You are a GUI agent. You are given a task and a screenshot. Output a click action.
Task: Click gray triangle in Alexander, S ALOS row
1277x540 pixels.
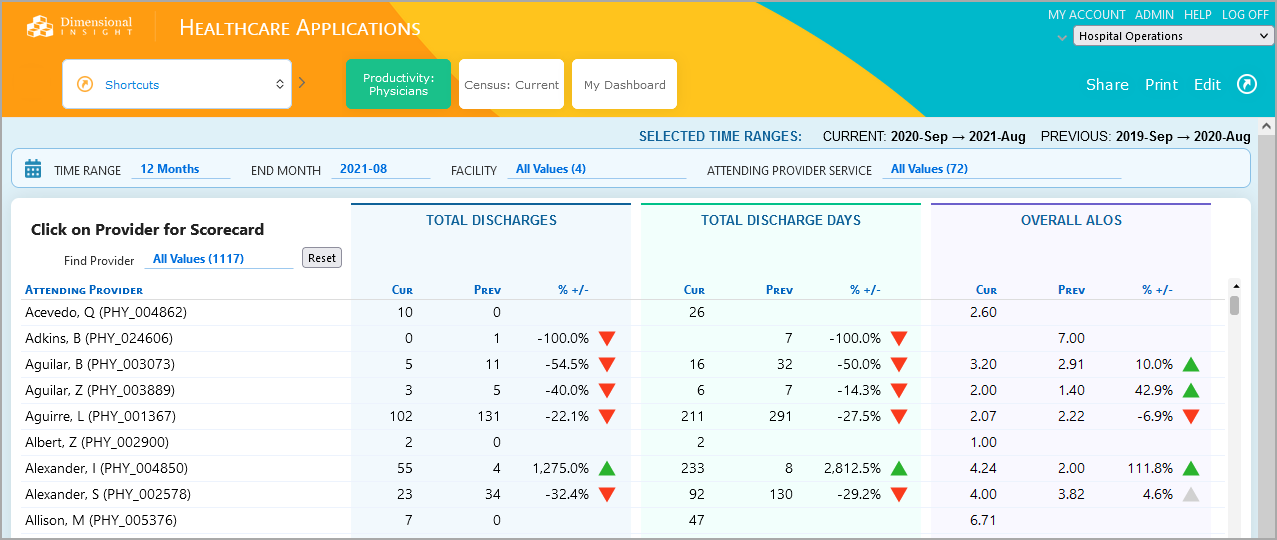coord(1190,494)
